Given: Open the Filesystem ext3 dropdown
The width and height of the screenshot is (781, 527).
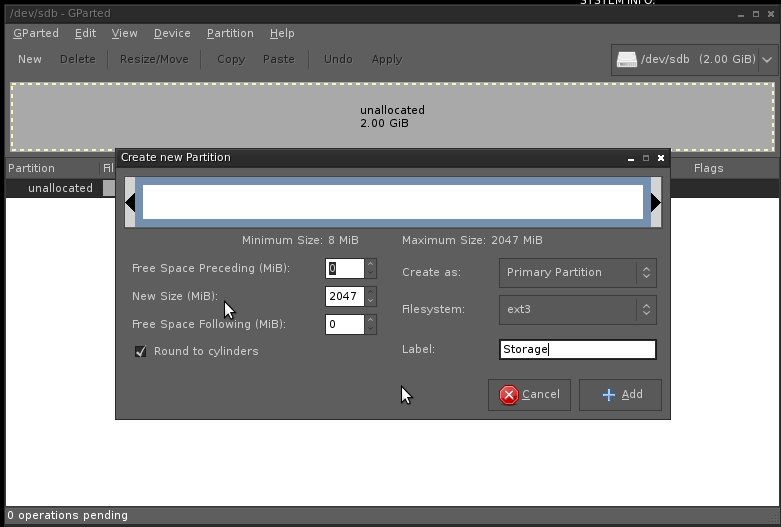Looking at the screenshot, I should 578,309.
